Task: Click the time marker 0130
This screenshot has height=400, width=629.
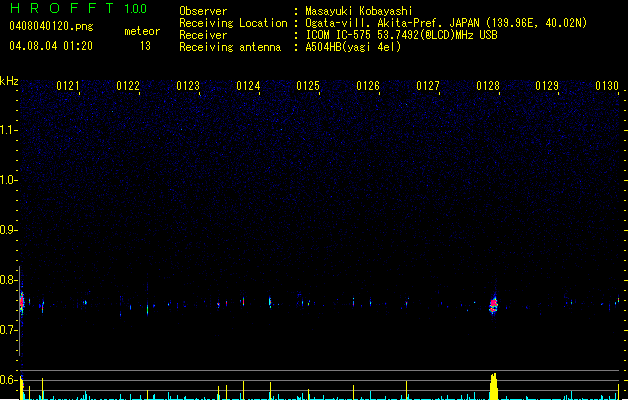Action: [x=607, y=86]
